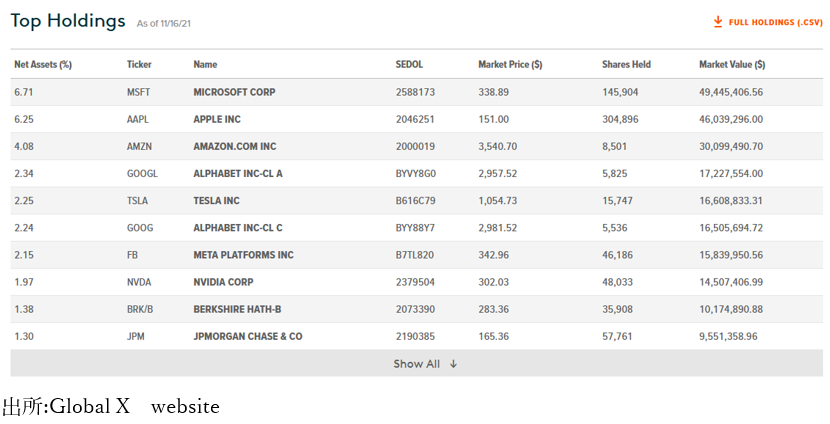Screen dimensions: 830x424
Task: Select the NVDA ticker cell
Action: tap(139, 282)
